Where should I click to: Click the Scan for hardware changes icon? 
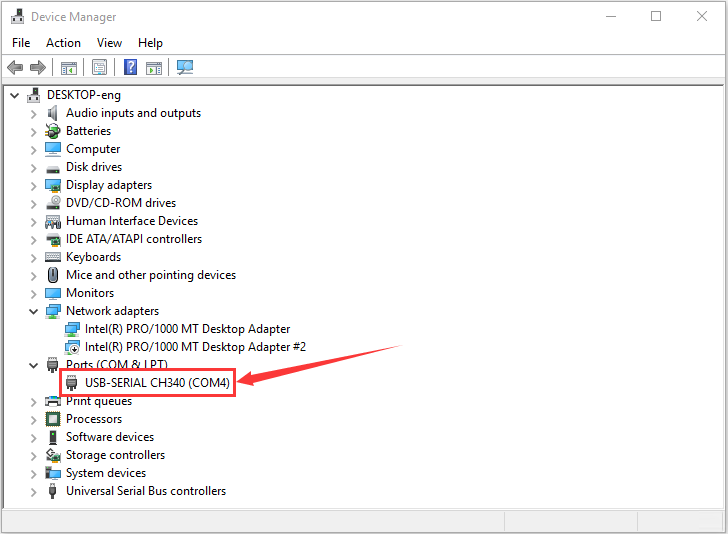[185, 68]
